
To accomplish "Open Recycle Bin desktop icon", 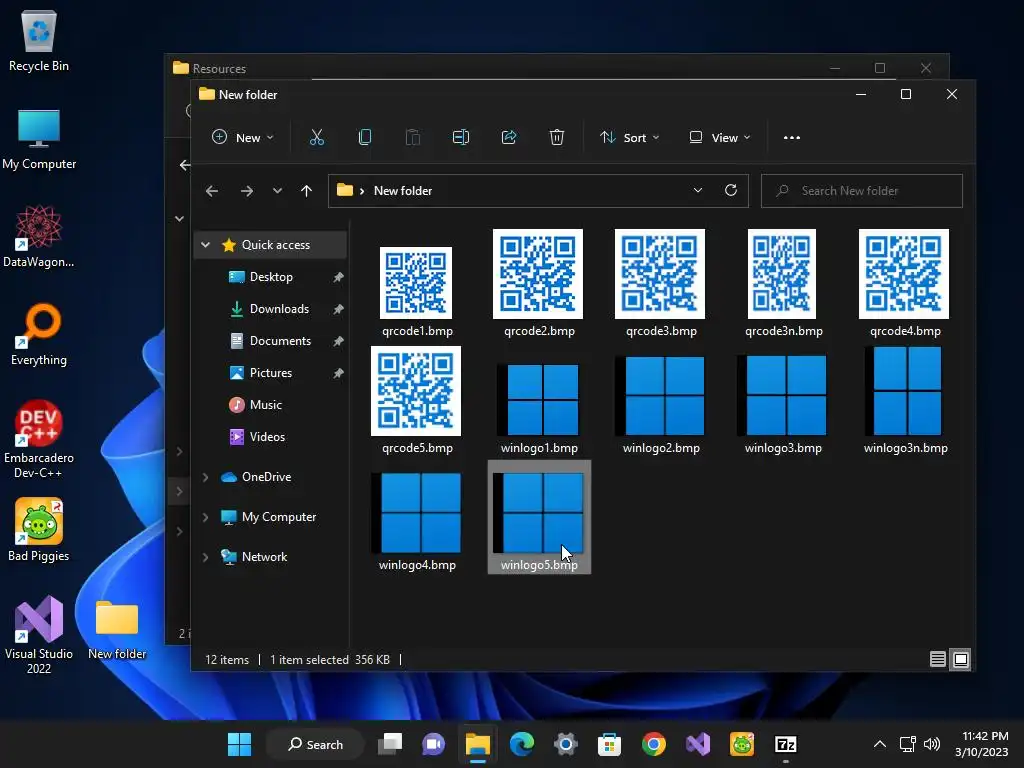I will [39, 40].
